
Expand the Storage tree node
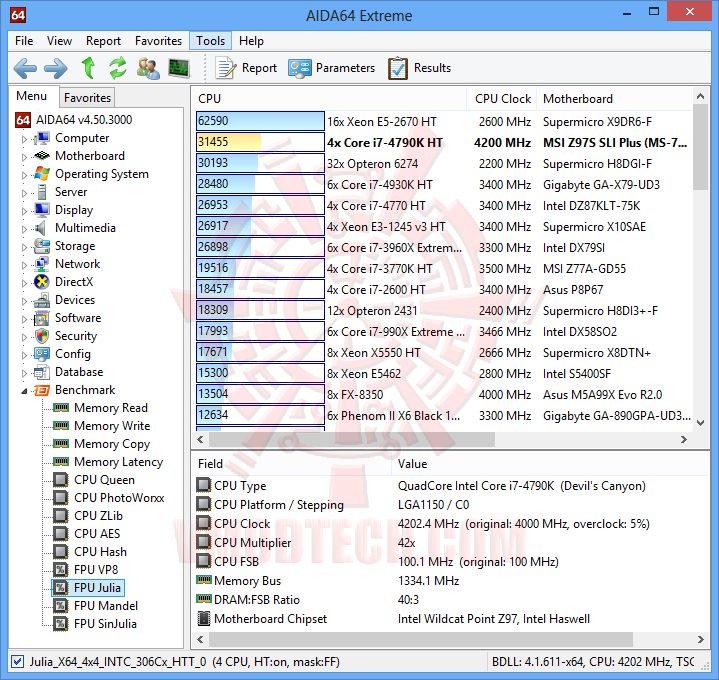[x=24, y=247]
